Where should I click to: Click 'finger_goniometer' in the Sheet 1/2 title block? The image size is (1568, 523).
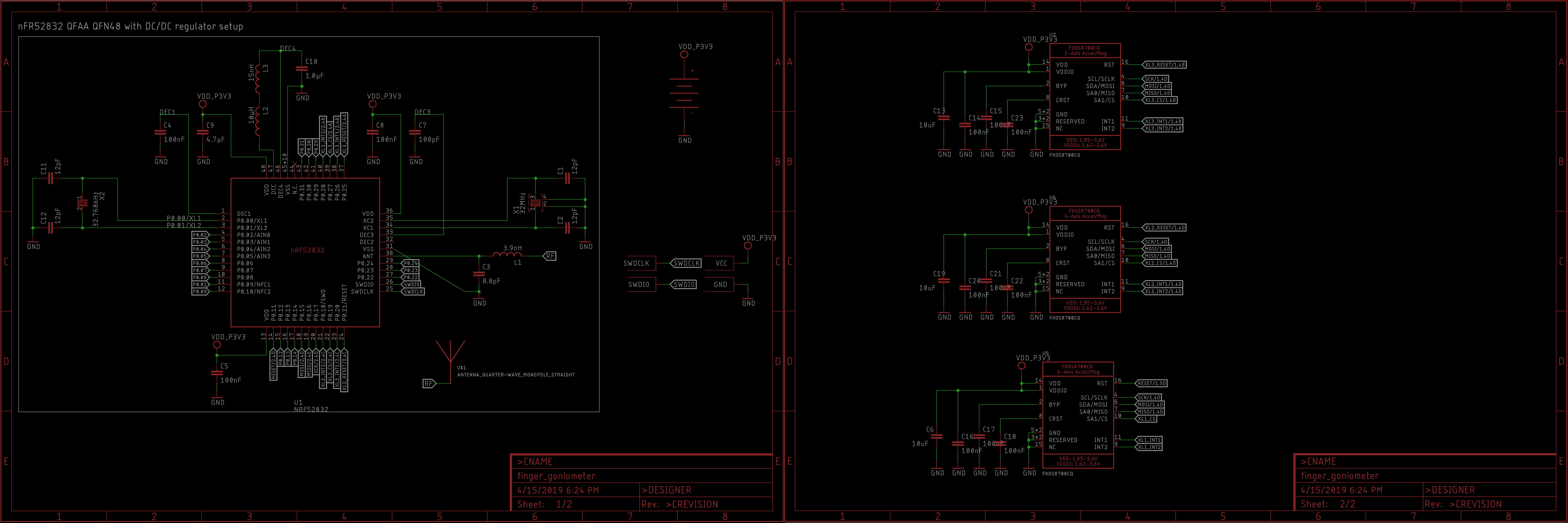556,476
